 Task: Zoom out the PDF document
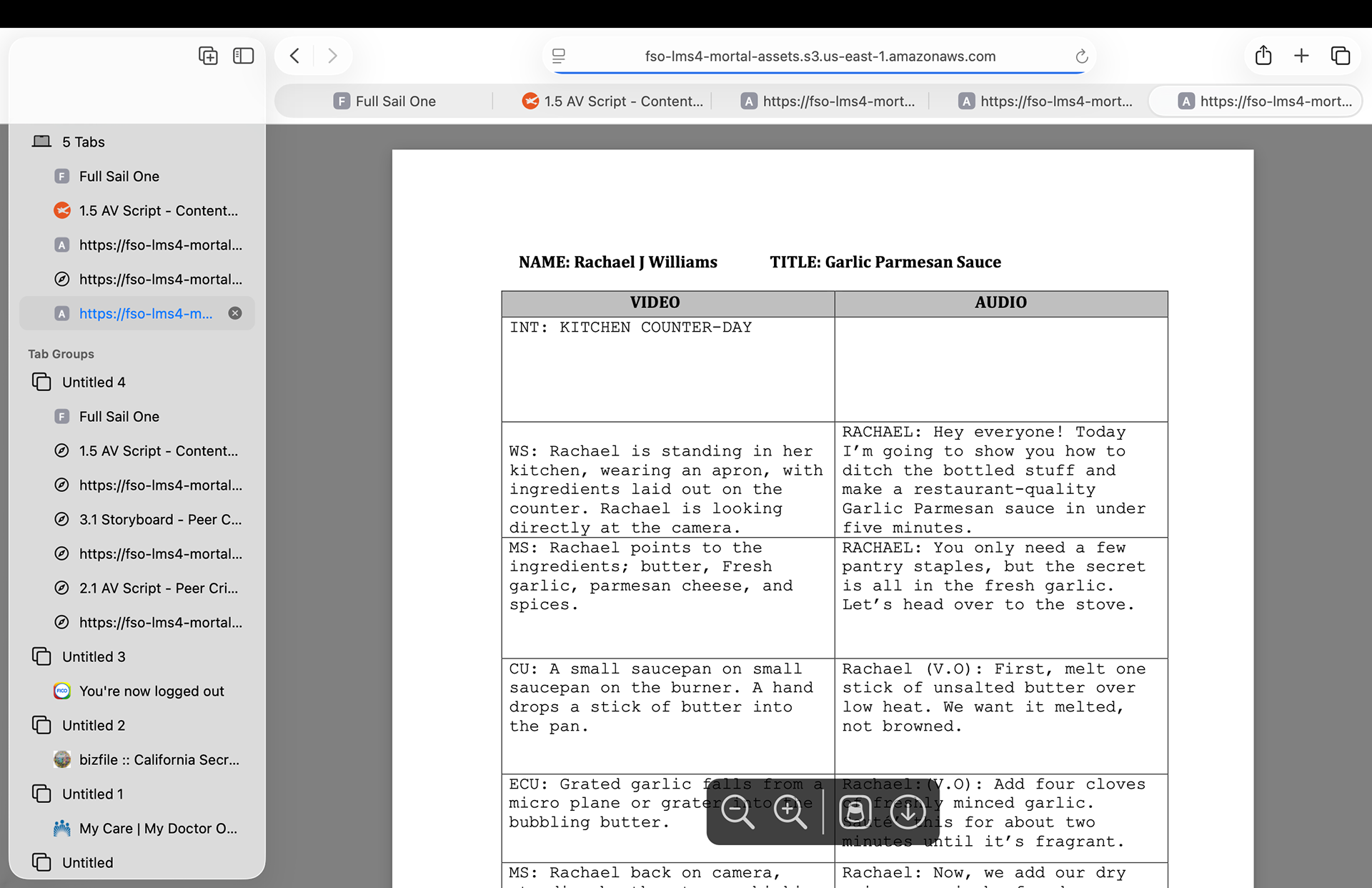(x=737, y=811)
